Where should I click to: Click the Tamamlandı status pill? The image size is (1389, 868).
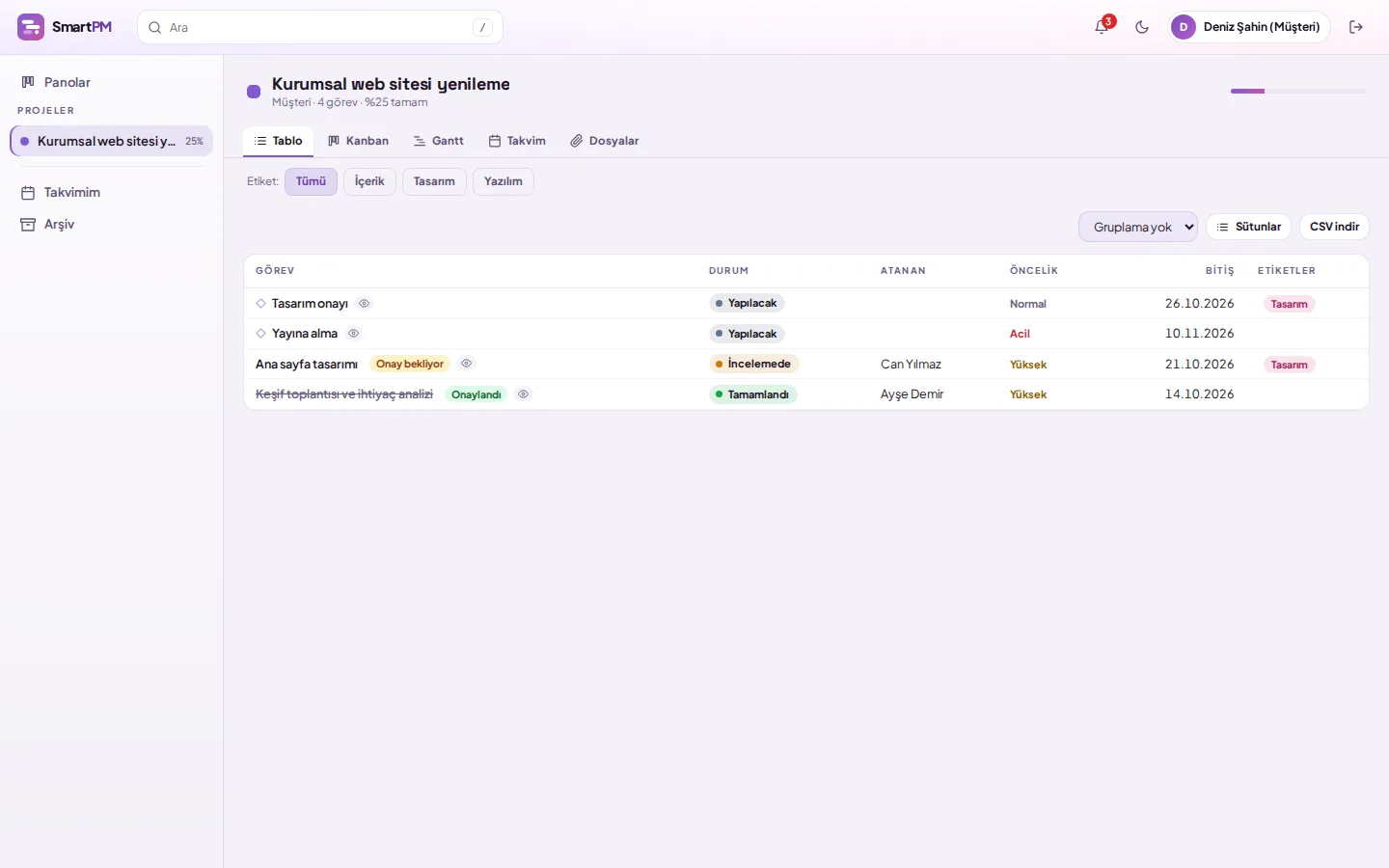753,394
